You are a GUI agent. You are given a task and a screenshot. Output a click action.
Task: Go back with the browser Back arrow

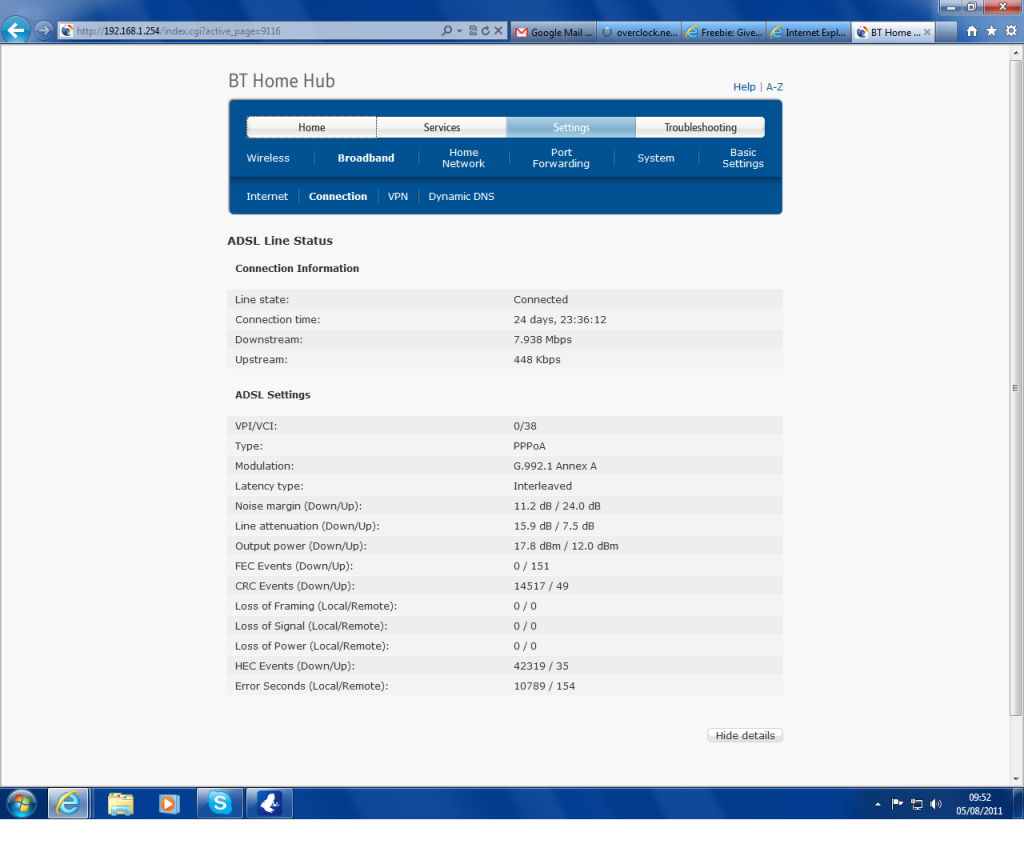click(x=16, y=30)
